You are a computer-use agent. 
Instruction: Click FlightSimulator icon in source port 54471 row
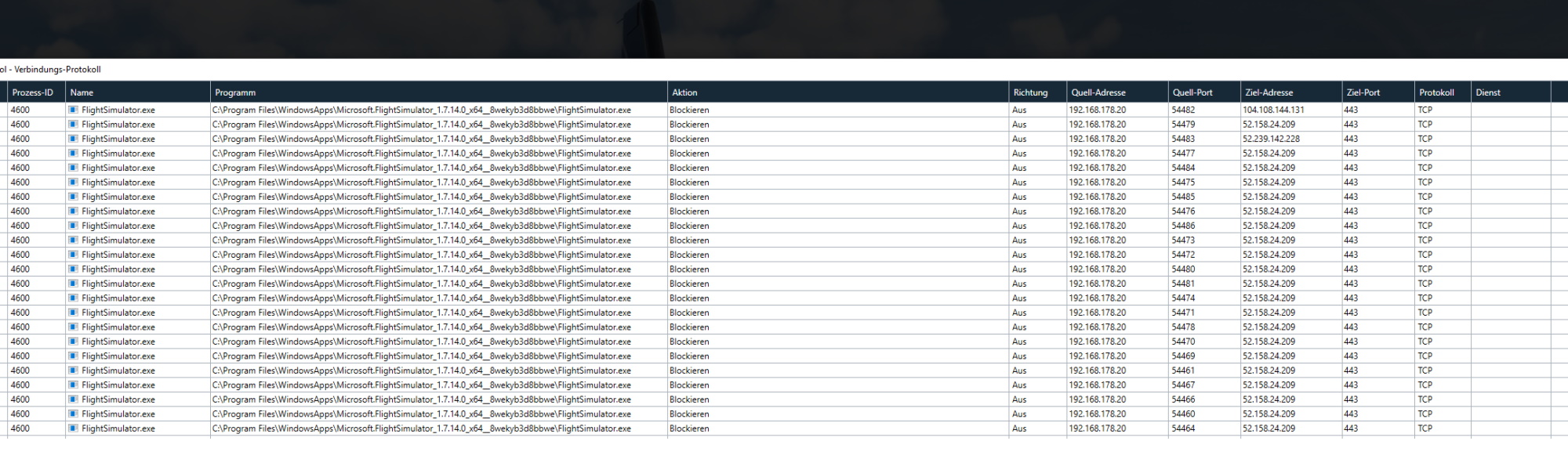point(73,313)
